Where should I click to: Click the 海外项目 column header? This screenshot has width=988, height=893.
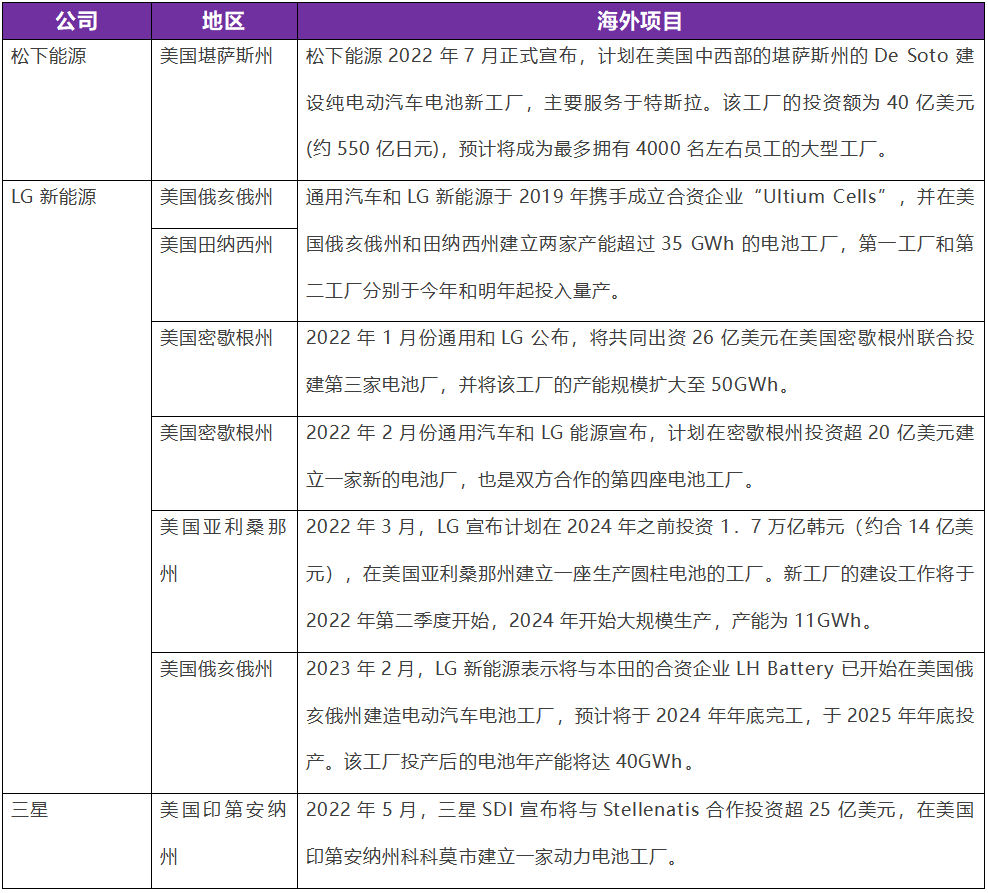point(640,21)
